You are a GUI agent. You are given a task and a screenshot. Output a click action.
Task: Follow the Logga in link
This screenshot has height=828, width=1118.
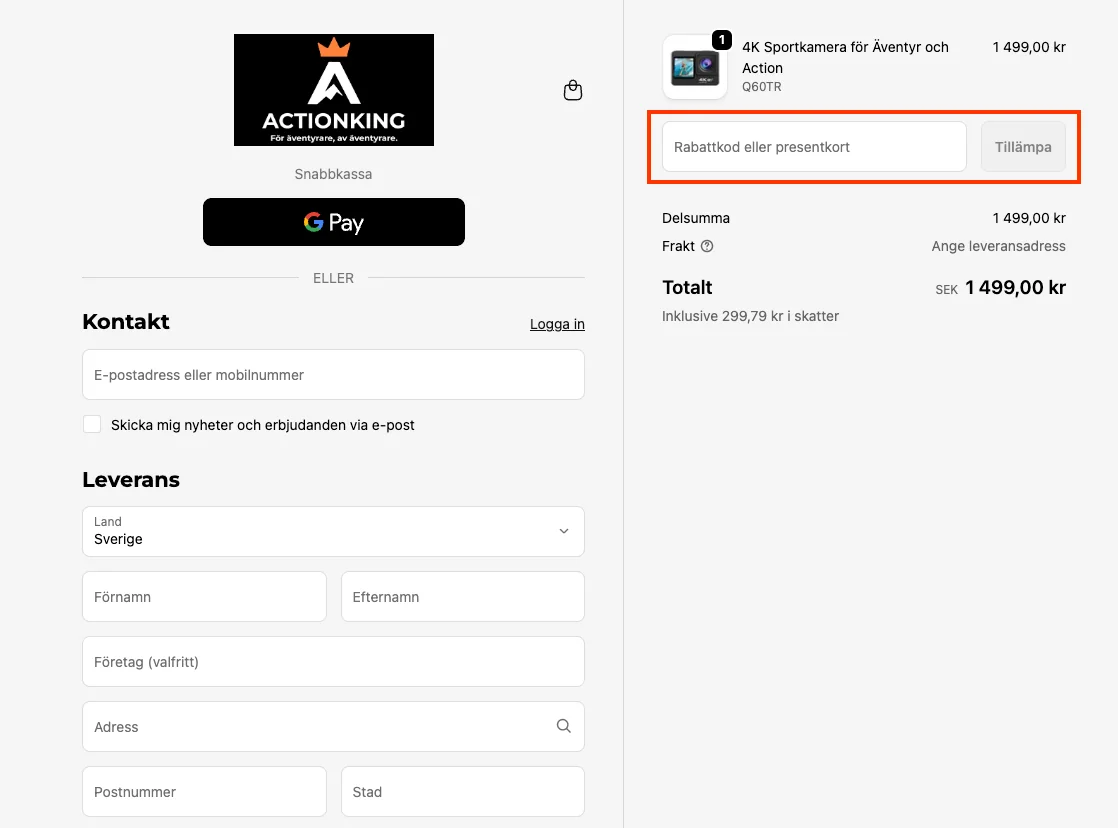[557, 324]
